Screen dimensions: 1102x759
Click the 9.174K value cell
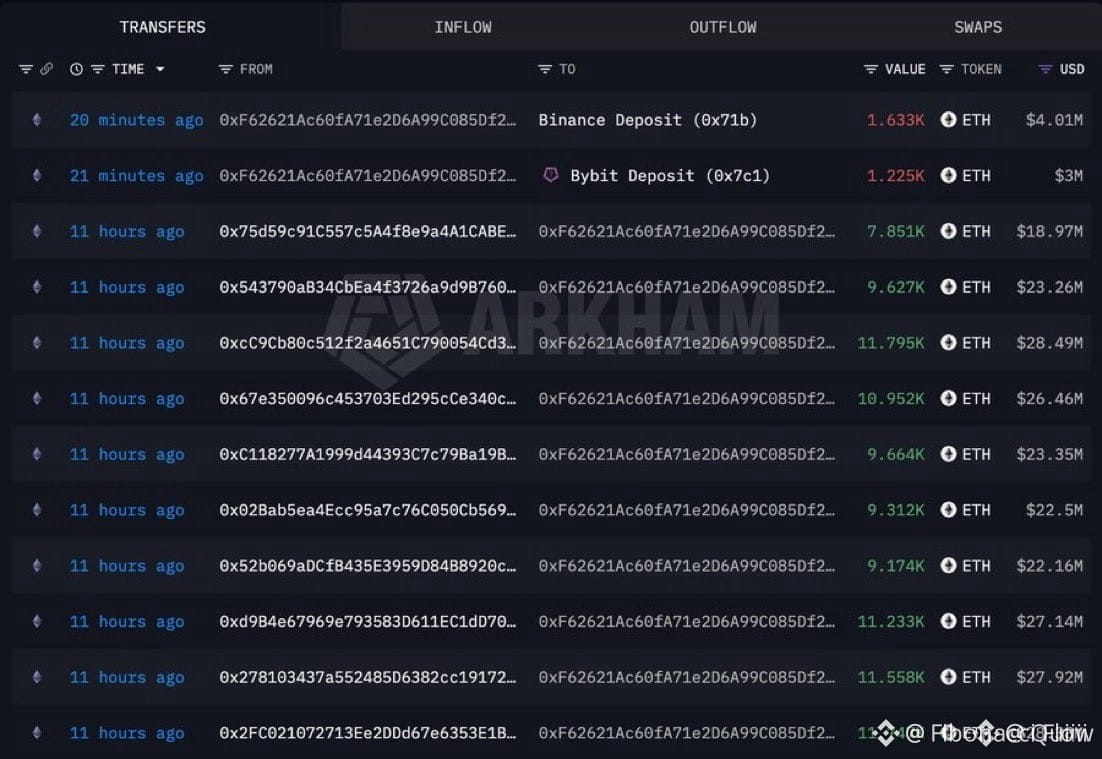tap(895, 566)
